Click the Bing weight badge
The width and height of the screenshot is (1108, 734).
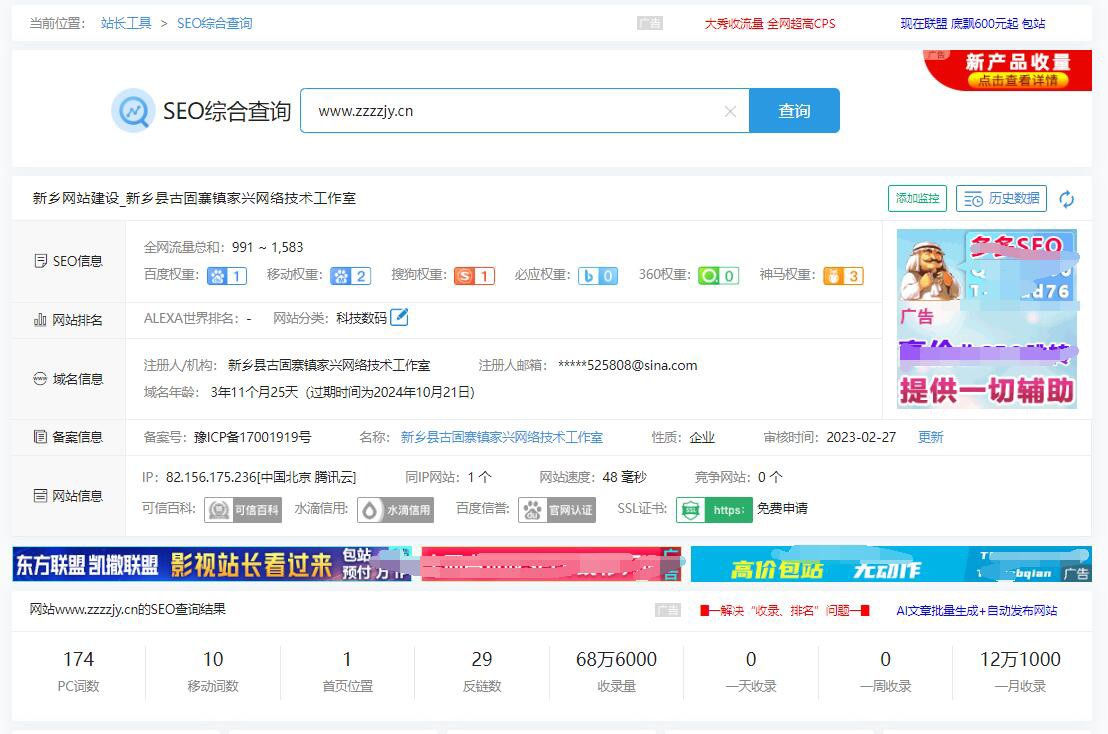(597, 276)
